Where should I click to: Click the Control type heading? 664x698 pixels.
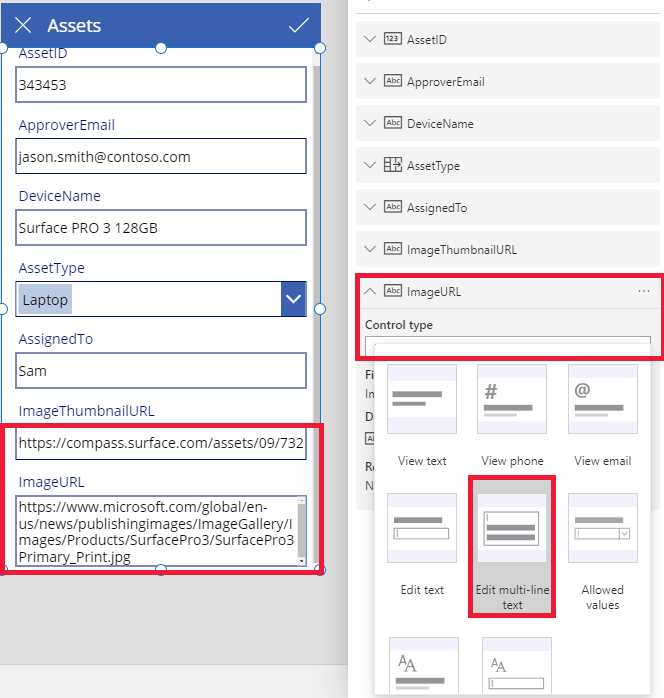tap(399, 325)
